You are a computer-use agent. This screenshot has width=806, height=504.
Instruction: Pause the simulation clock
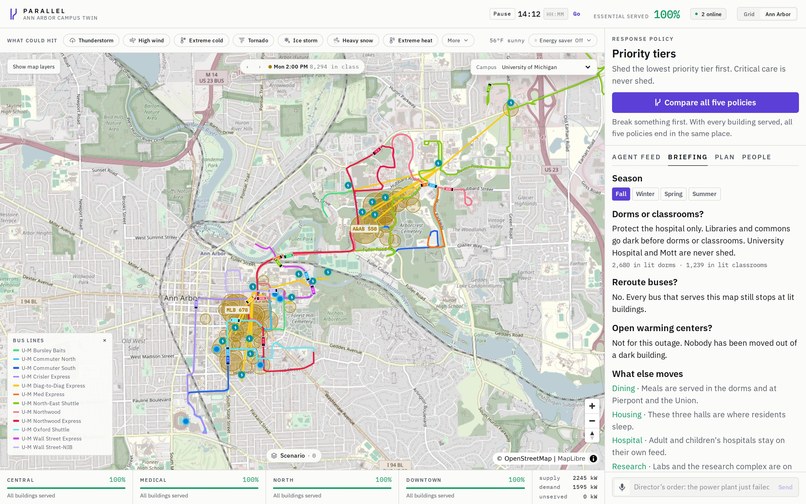(502, 14)
